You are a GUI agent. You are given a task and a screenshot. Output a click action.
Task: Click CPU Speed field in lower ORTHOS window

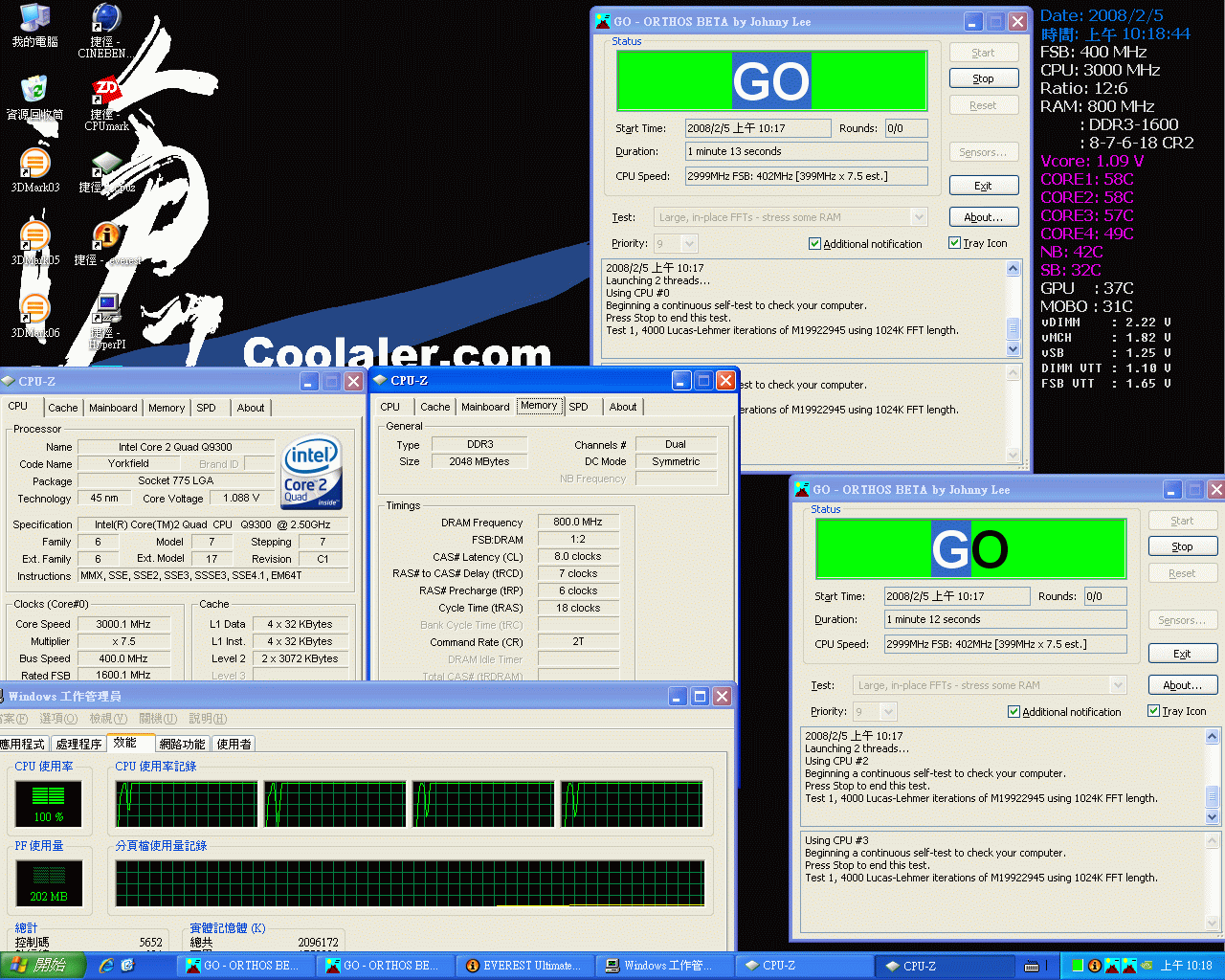pyautogui.click(x=1006, y=644)
